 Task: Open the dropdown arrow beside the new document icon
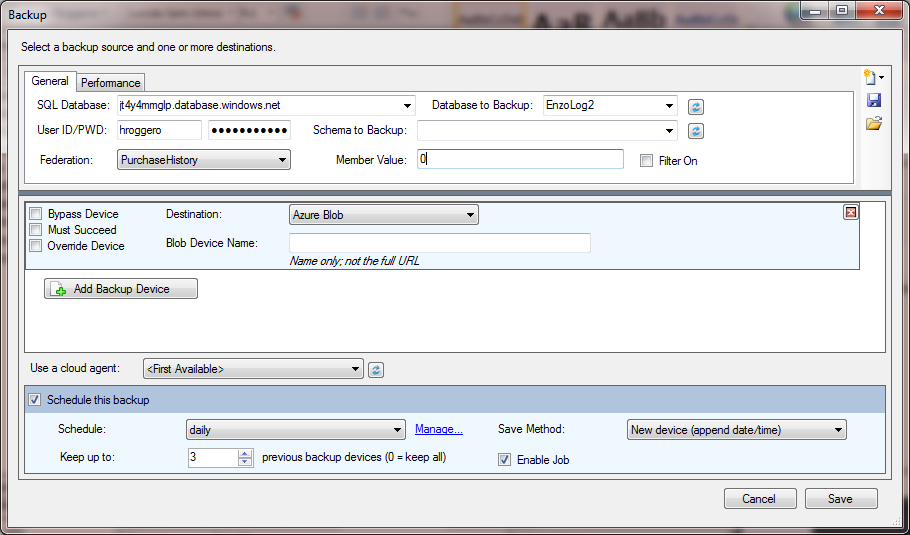point(881,78)
